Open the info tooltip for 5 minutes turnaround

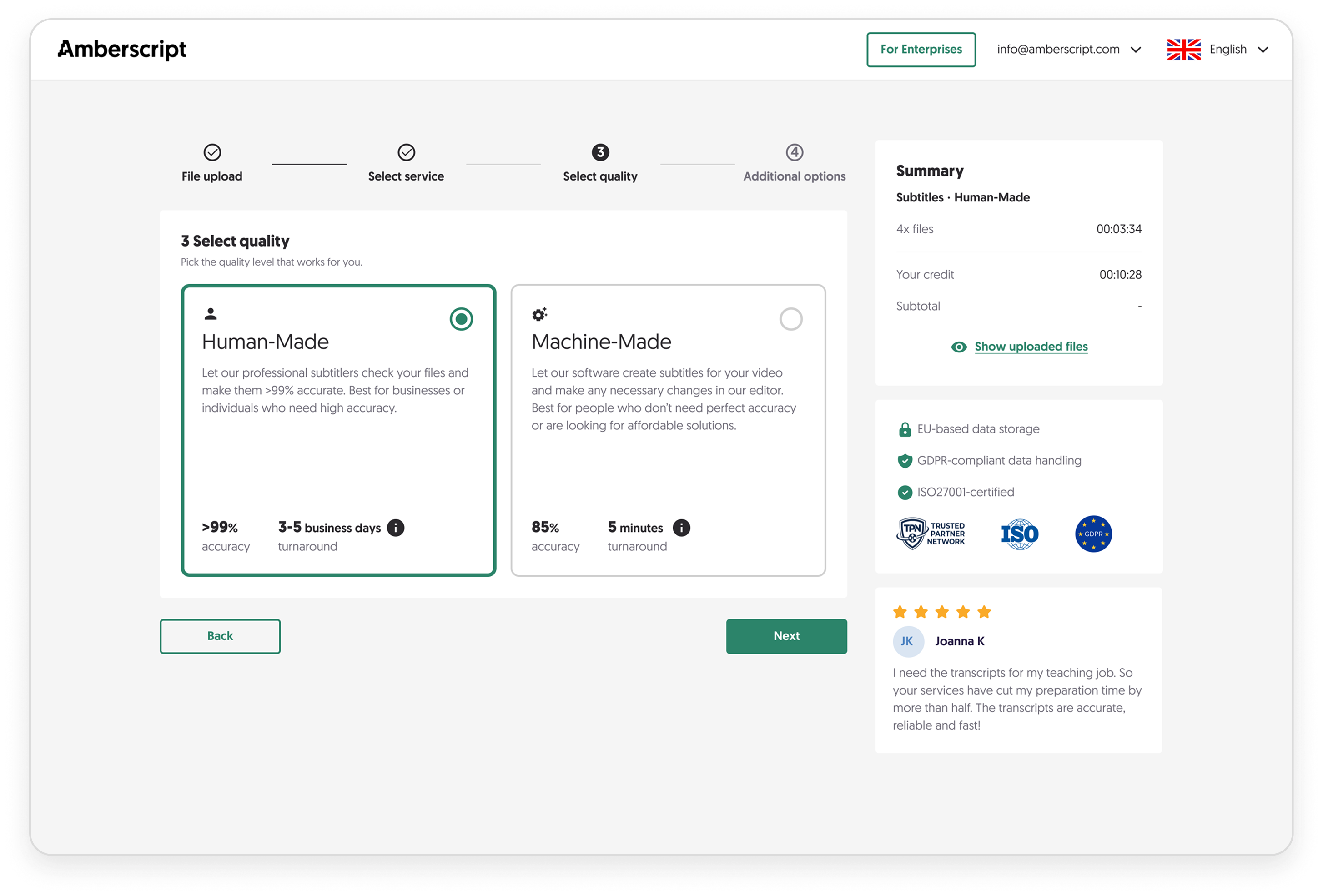[681, 528]
